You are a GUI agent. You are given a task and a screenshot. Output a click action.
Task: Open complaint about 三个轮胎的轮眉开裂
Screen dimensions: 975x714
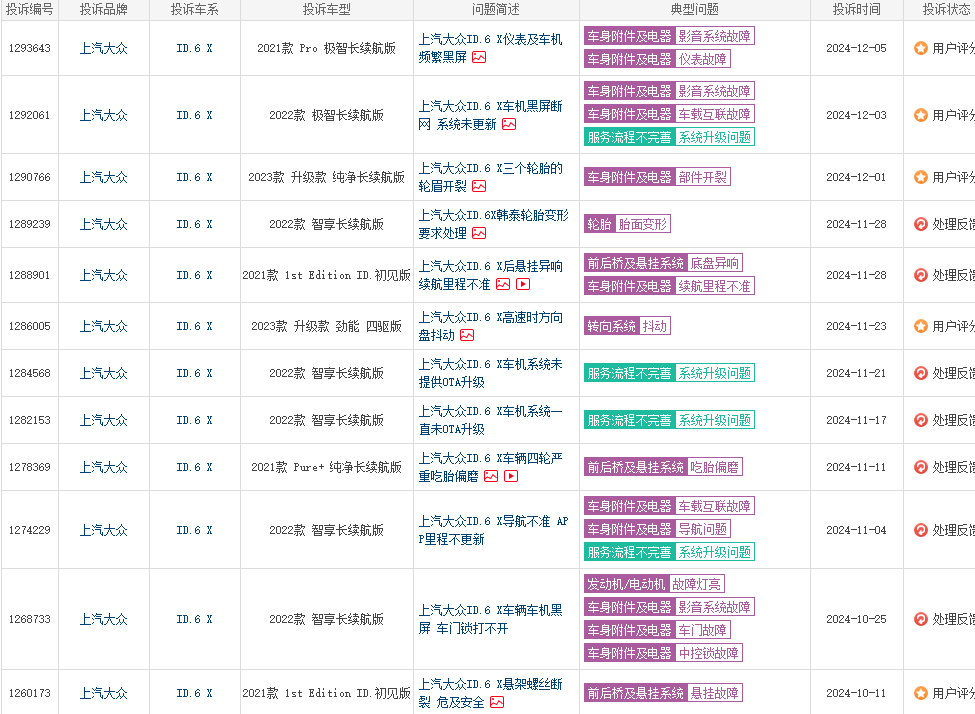coord(490,177)
